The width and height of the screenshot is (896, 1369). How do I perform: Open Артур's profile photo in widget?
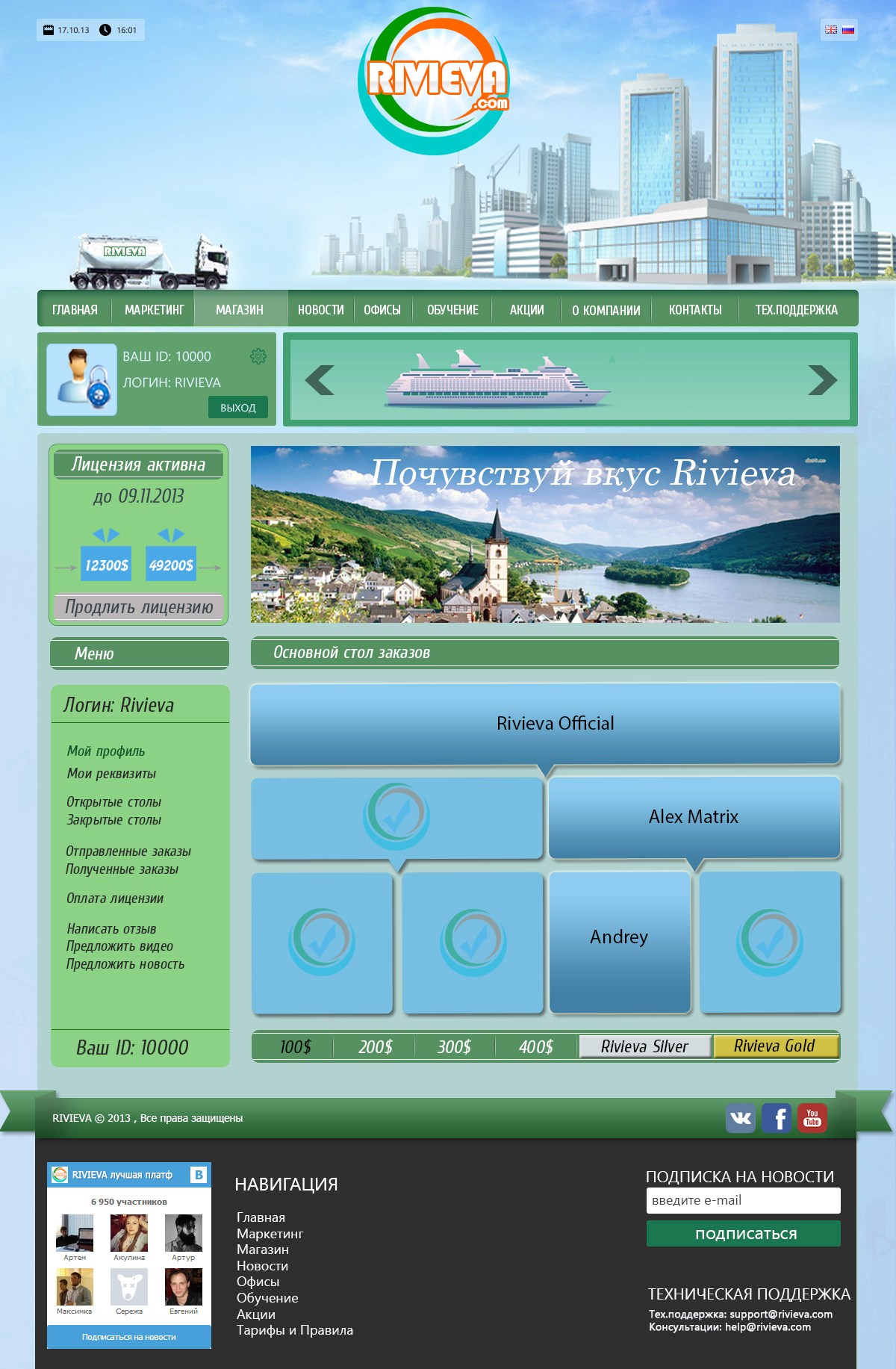(184, 1233)
